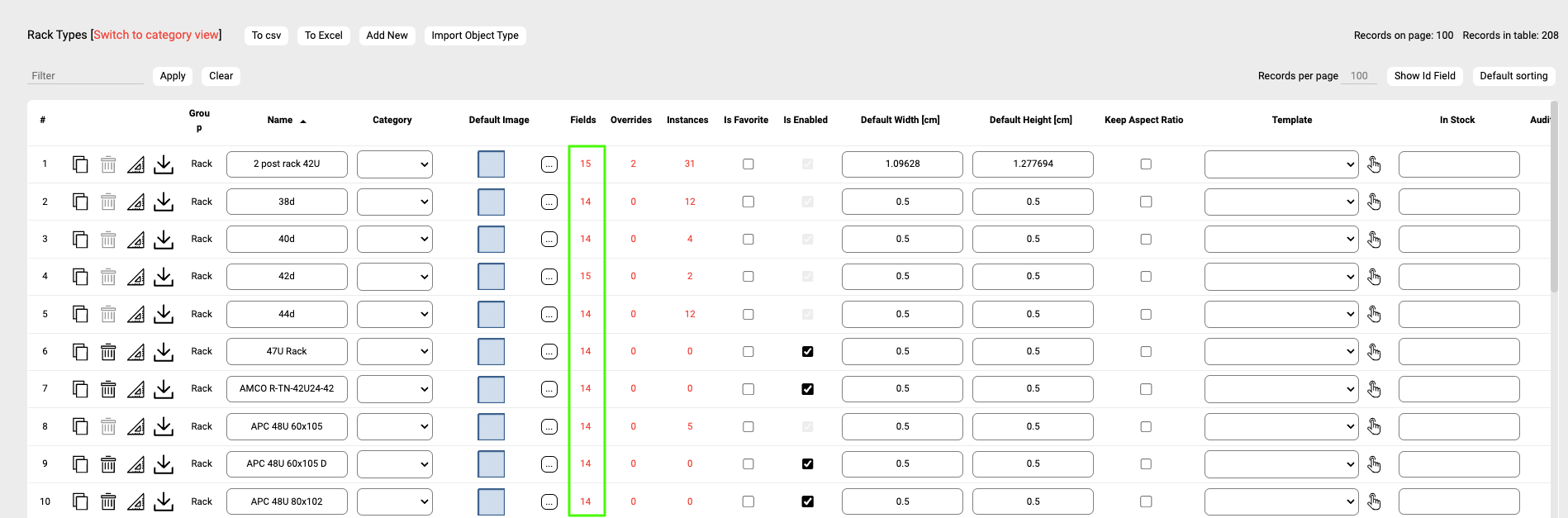Open Category dropdown for 38d row
Image resolution: width=1568 pixels, height=518 pixels.
click(x=395, y=202)
